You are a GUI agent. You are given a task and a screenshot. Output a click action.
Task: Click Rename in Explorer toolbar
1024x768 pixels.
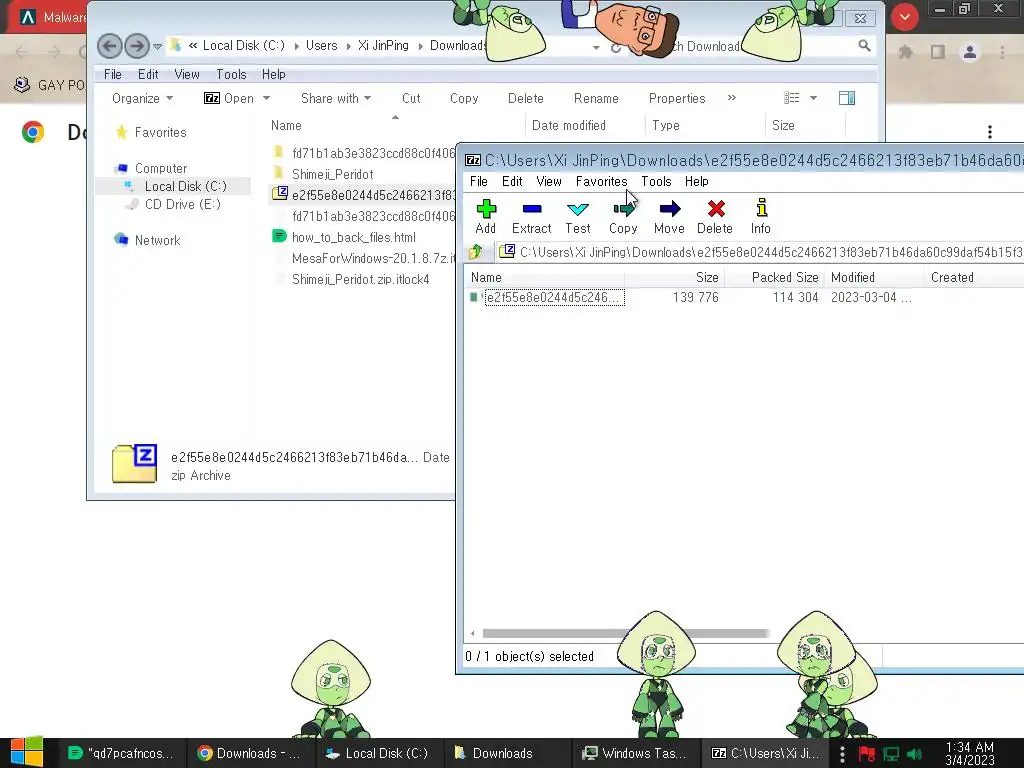click(596, 99)
